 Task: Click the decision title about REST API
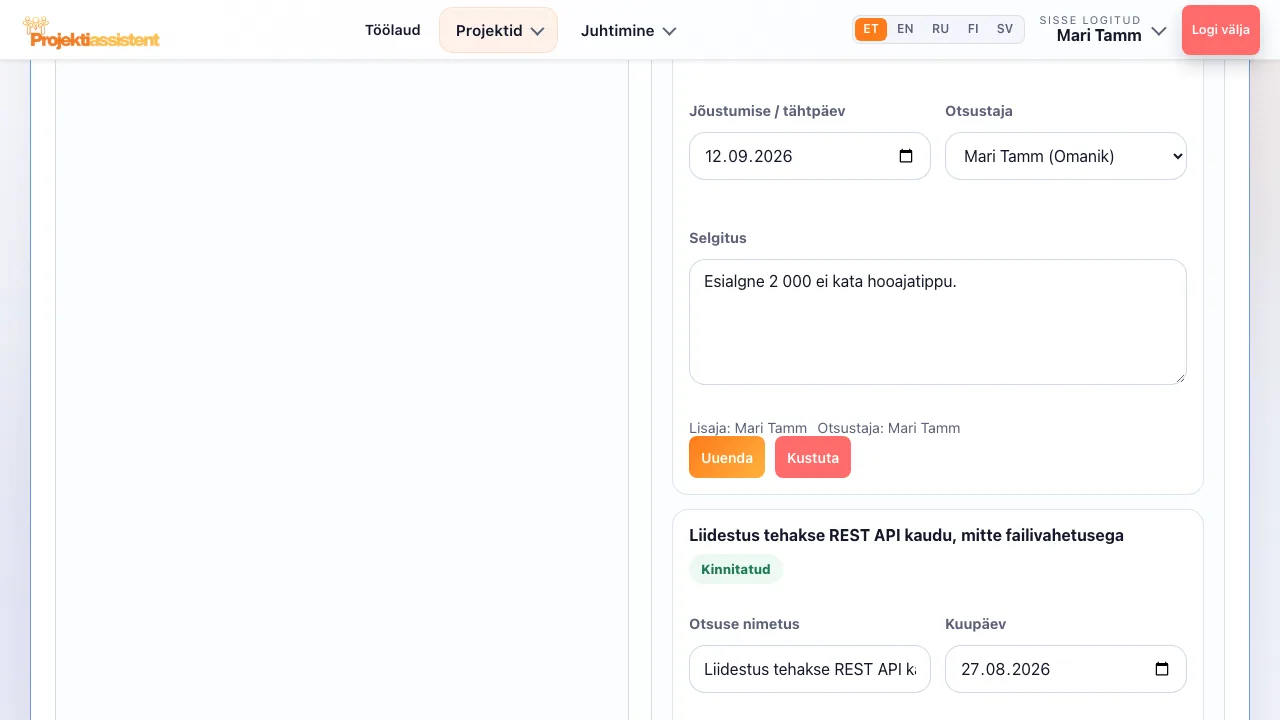[906, 535]
